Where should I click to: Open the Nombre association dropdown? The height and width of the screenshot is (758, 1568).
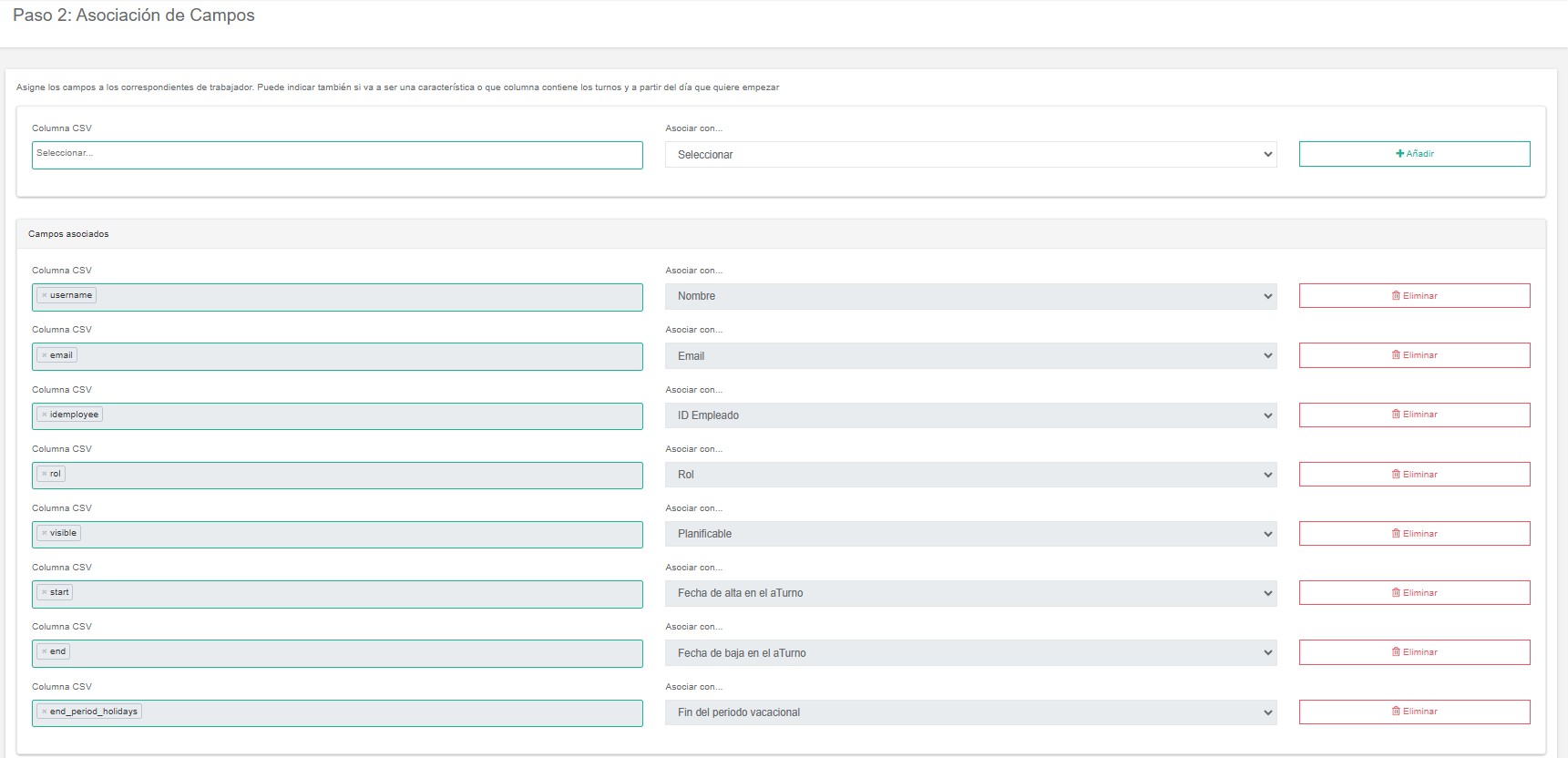970,296
